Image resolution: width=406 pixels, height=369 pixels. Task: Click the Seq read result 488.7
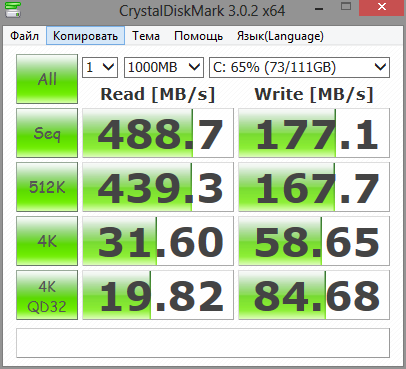(158, 133)
